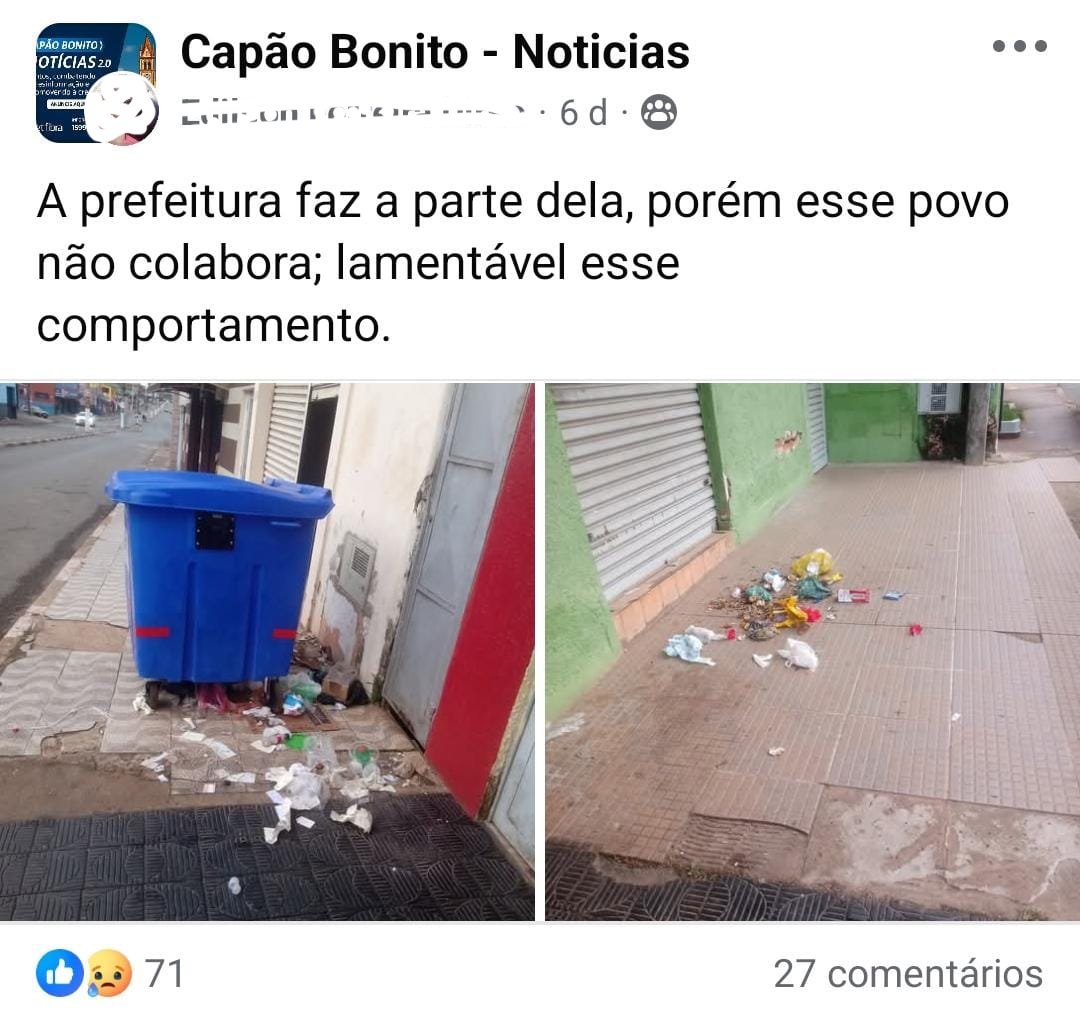Click the post text starting "A prefeitura faz"

coord(523,263)
